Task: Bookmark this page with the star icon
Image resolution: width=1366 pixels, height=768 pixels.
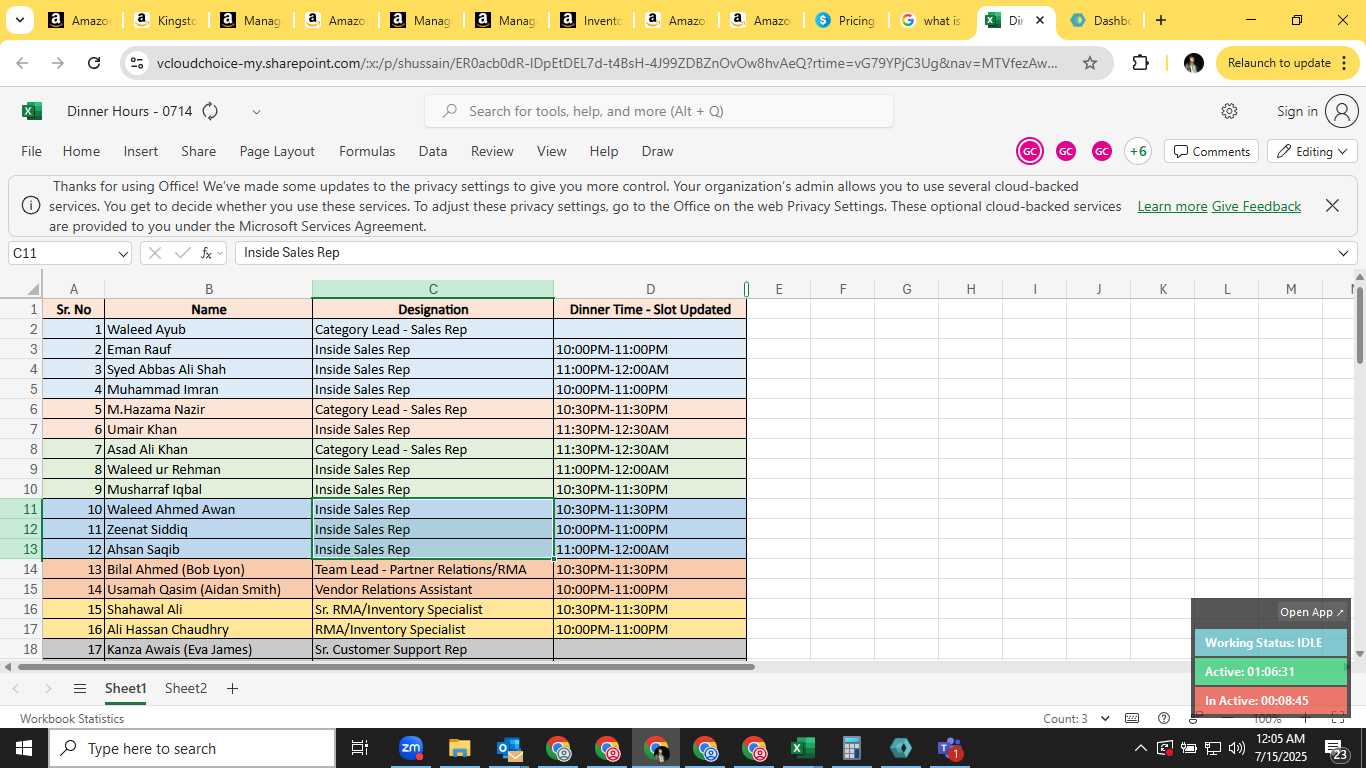Action: click(1090, 63)
